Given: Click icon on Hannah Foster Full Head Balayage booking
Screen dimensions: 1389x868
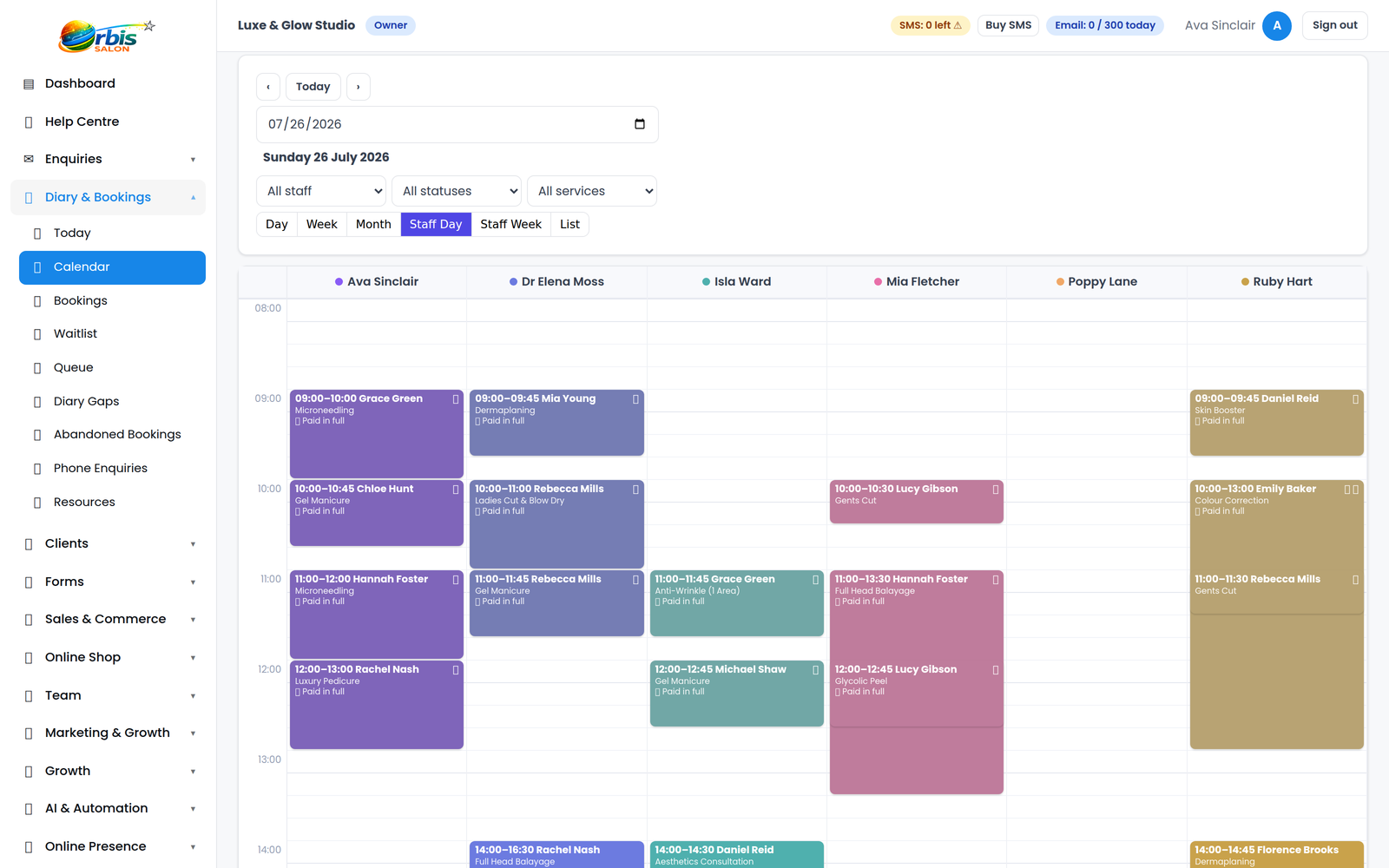Looking at the screenshot, I should pyautogui.click(x=996, y=580).
